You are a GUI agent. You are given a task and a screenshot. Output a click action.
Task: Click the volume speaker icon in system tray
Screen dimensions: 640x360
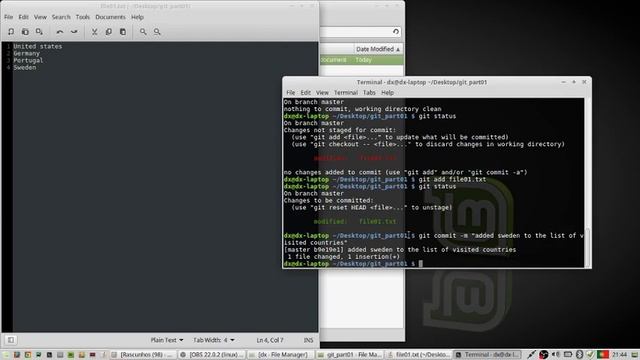(555, 354)
